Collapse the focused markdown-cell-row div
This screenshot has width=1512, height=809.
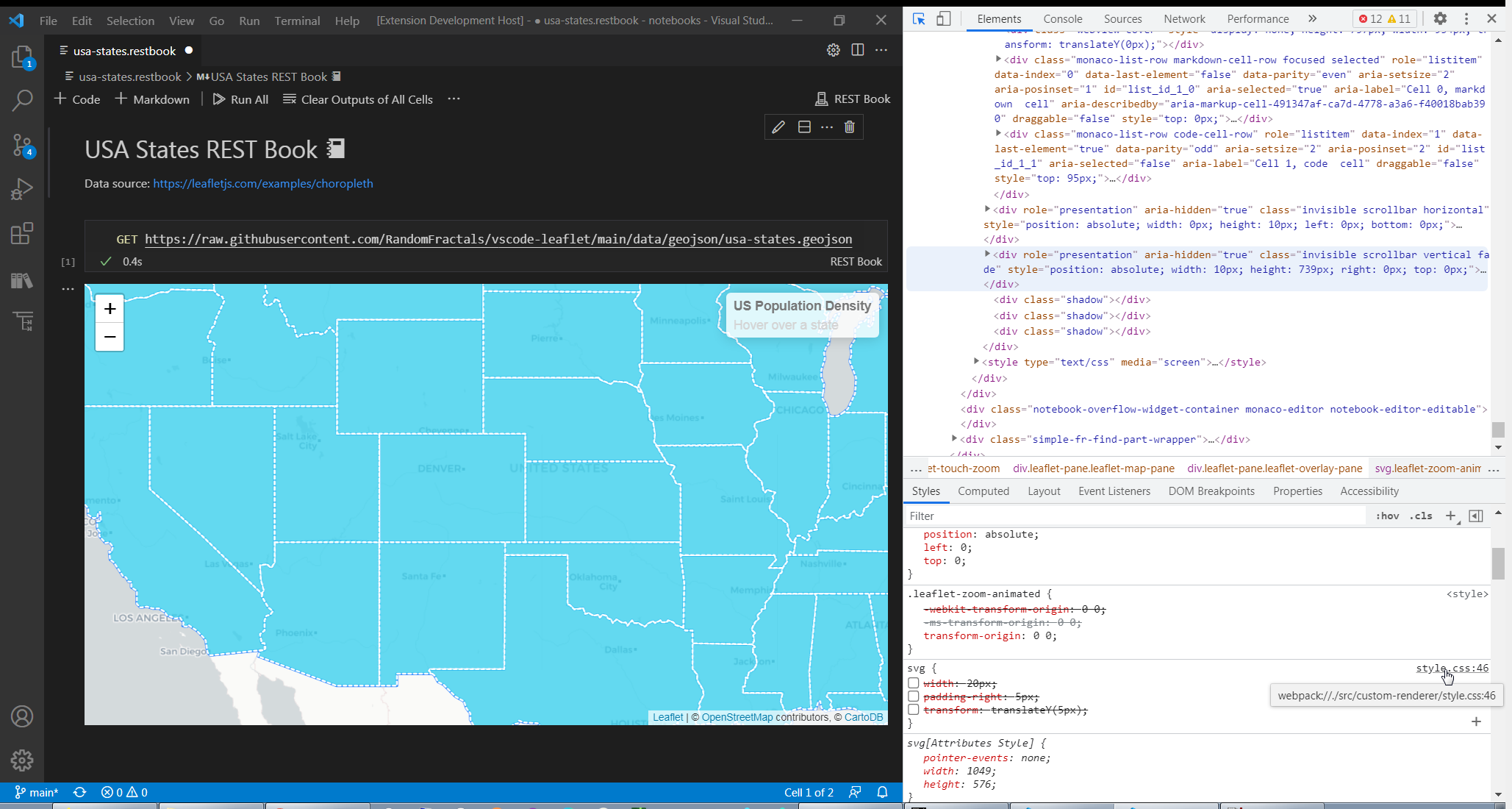click(x=999, y=60)
